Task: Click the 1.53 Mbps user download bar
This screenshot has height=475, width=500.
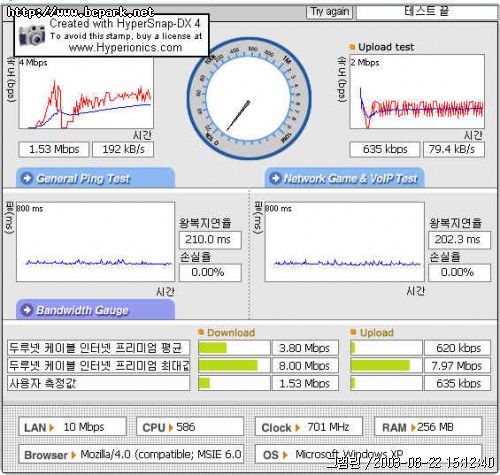Action: 234,383
